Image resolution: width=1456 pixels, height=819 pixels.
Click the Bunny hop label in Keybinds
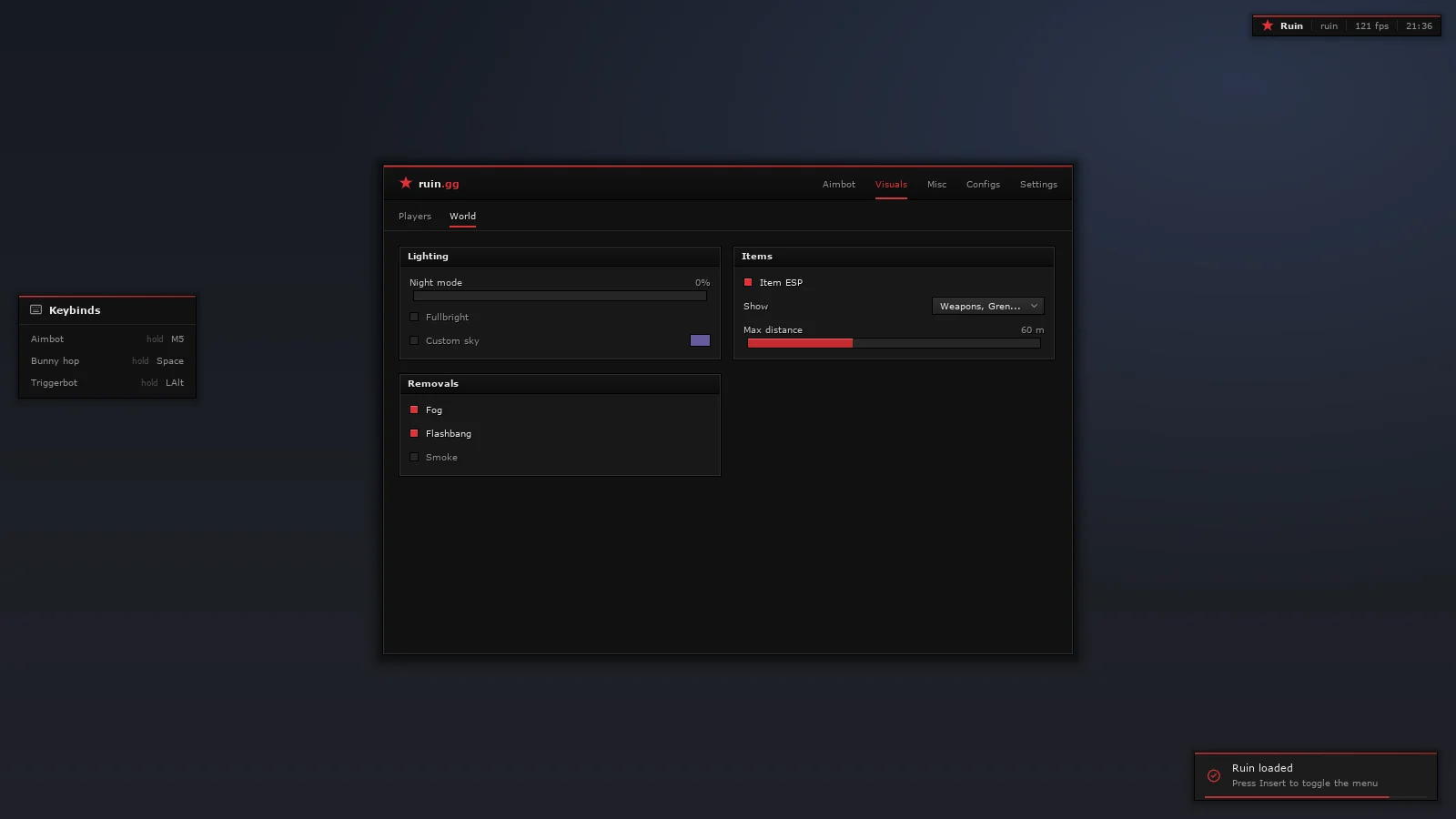pos(55,360)
